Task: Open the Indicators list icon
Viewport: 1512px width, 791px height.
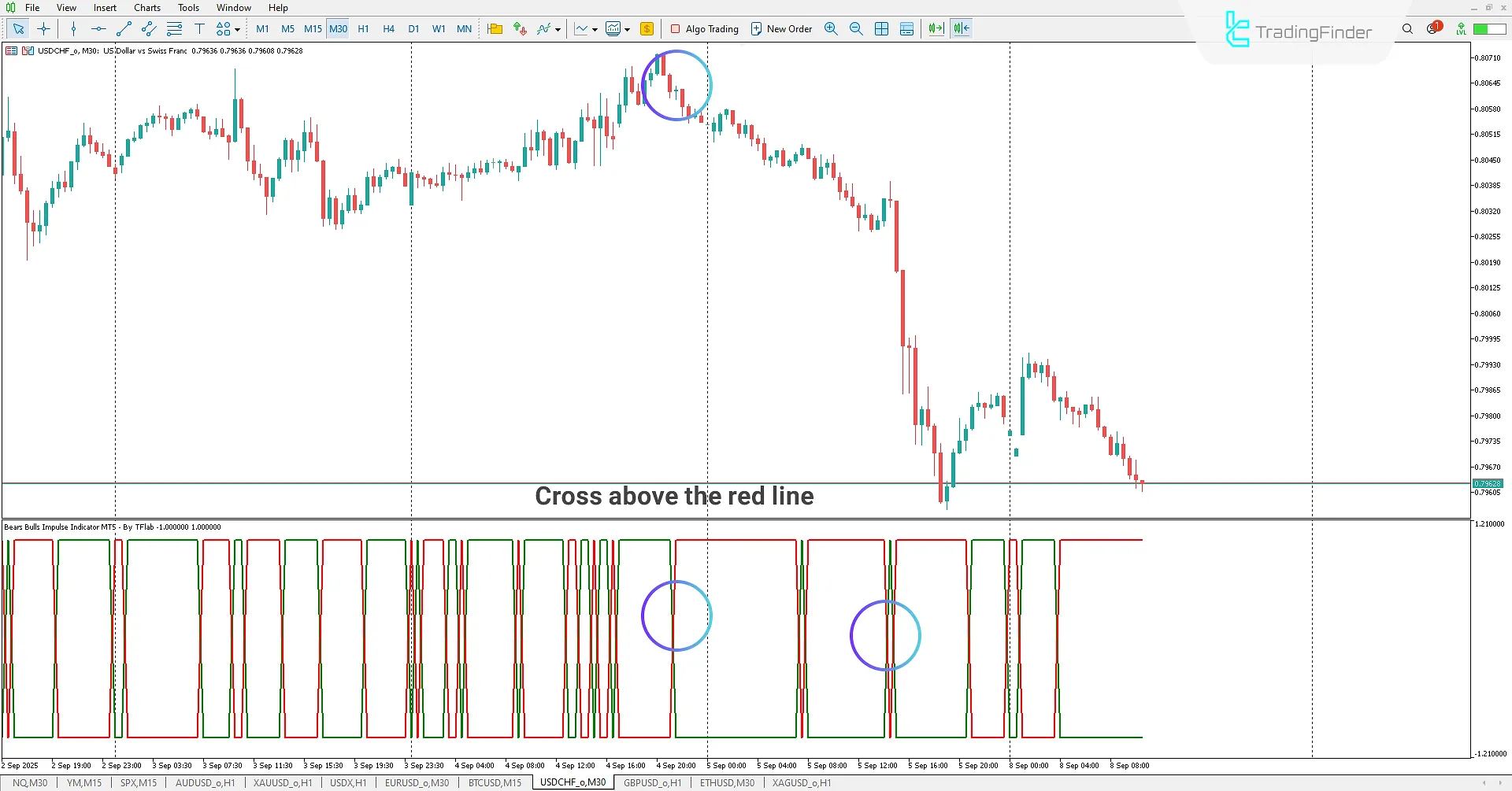Action: coord(543,28)
